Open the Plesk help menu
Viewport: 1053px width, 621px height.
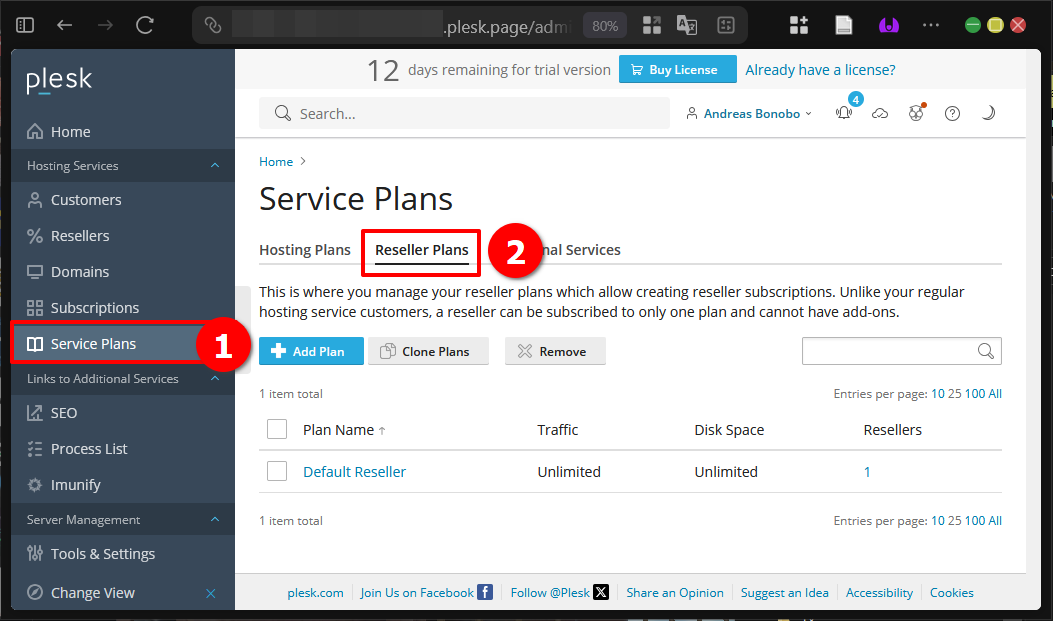952,113
